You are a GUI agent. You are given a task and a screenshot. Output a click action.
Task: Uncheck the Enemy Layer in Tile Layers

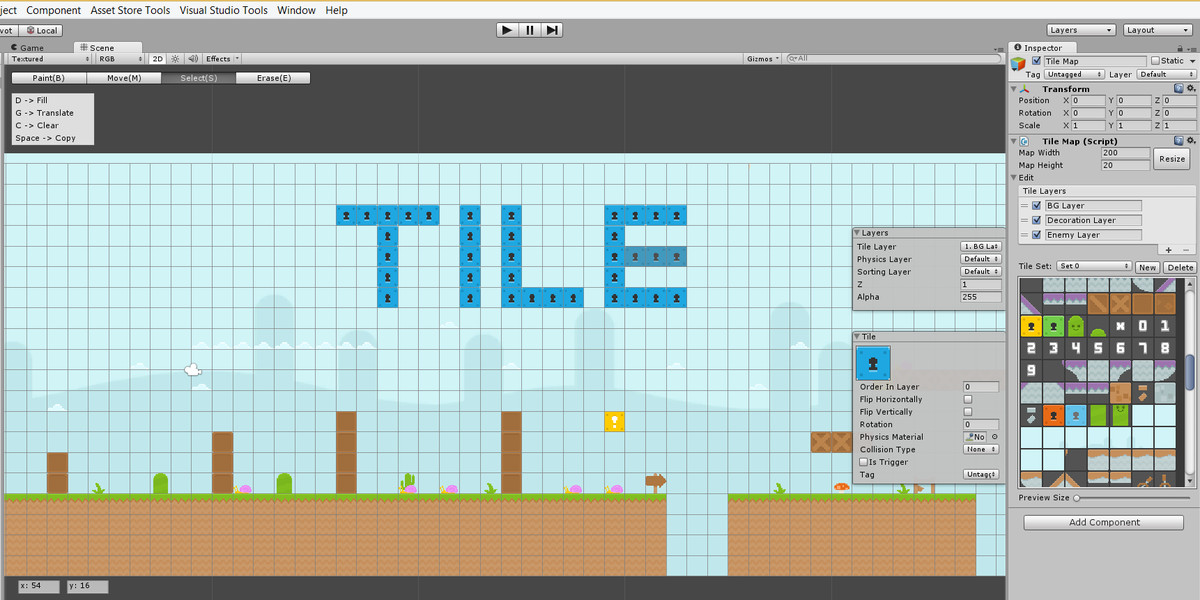coord(1036,236)
